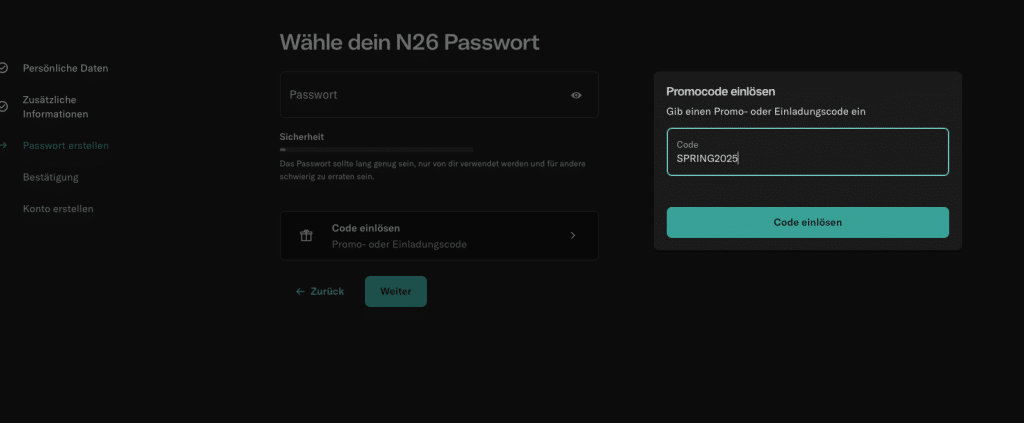This screenshot has width=1024, height=423.
Task: Click the Sicherheit password strength bar
Action: [x=376, y=149]
